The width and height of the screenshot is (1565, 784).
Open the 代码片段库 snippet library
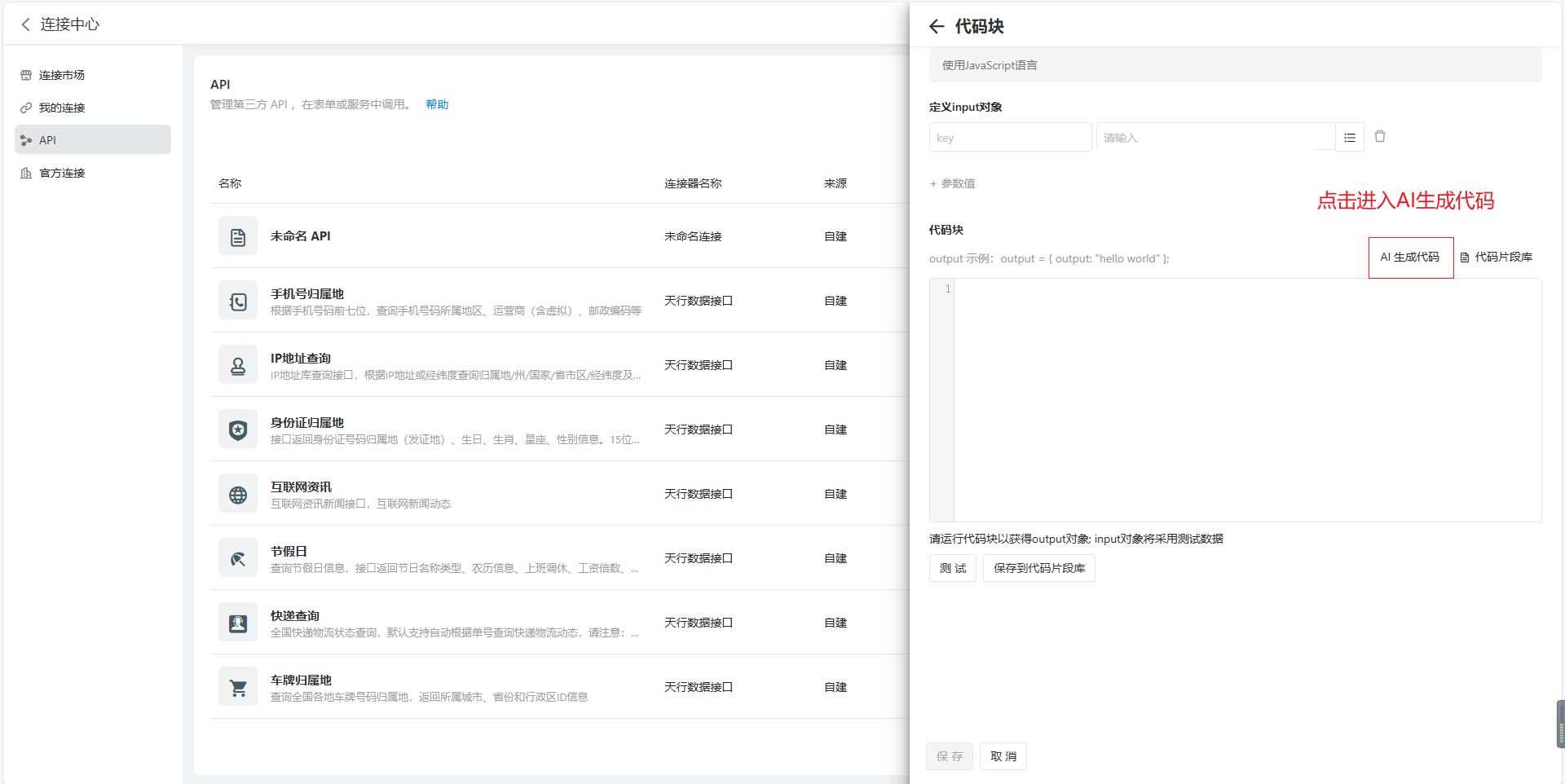1497,258
